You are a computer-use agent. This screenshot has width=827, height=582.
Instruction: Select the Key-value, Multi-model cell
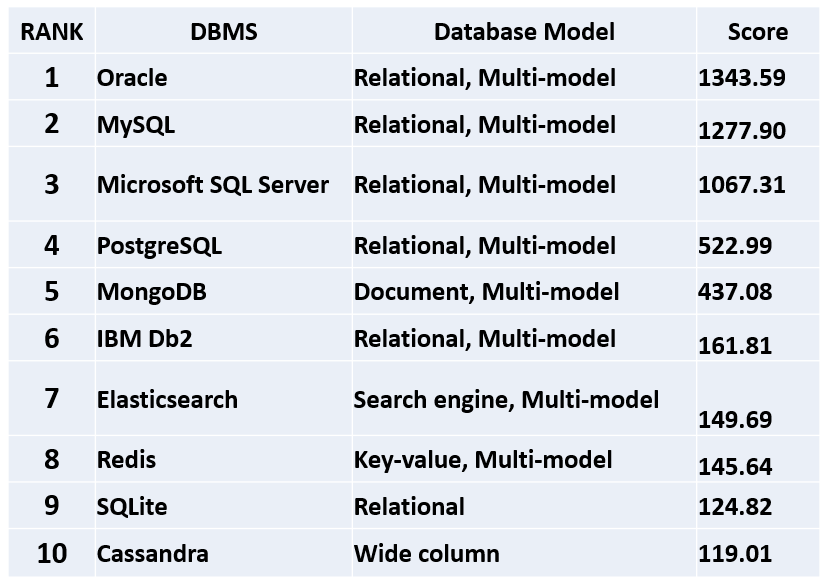tap(483, 460)
